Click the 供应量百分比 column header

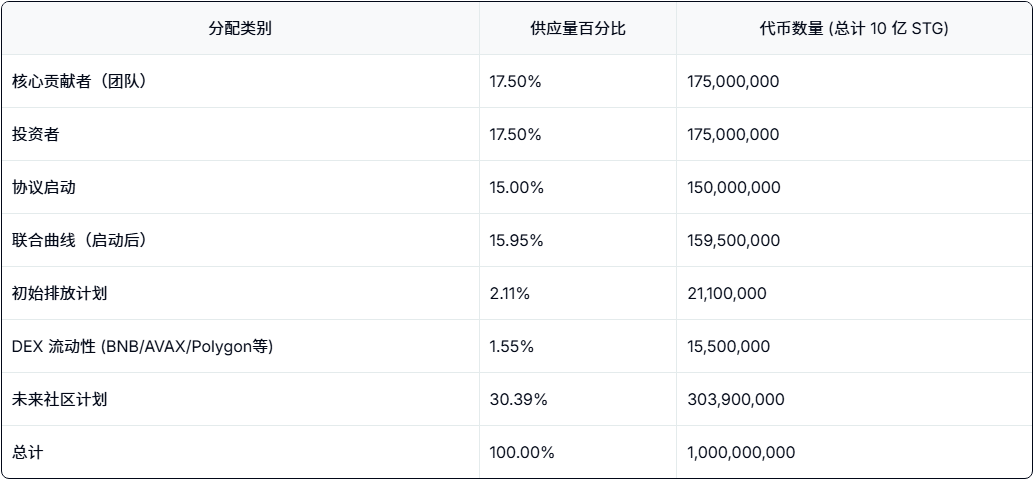(578, 28)
